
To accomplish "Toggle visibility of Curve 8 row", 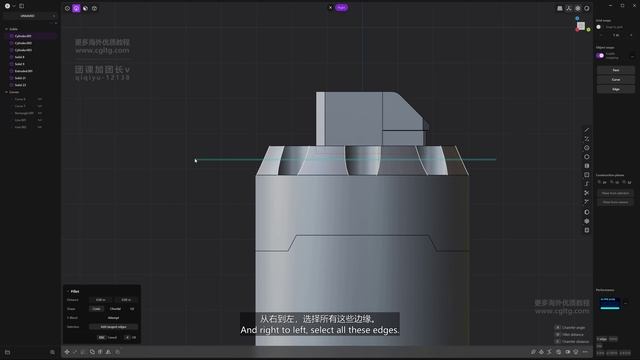I will pos(40,99).
